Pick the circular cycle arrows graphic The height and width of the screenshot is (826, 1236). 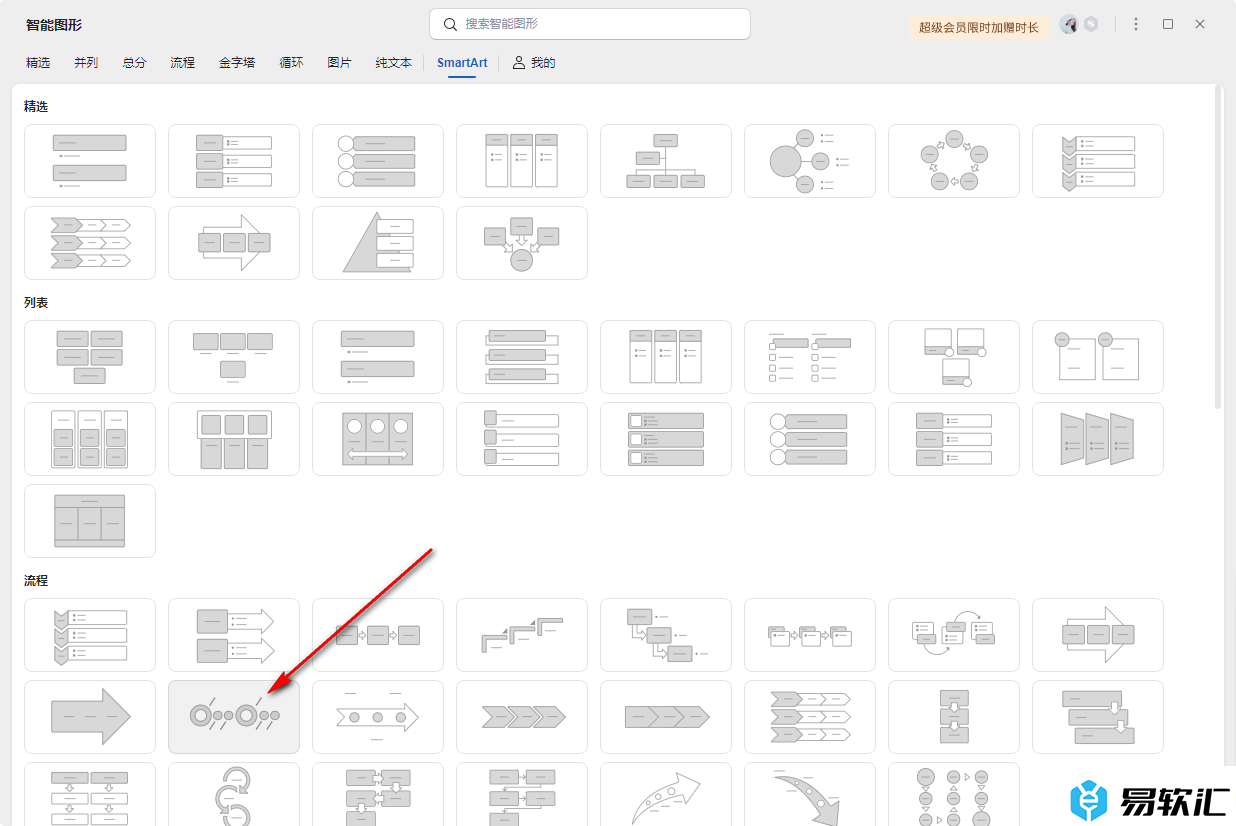[953, 161]
